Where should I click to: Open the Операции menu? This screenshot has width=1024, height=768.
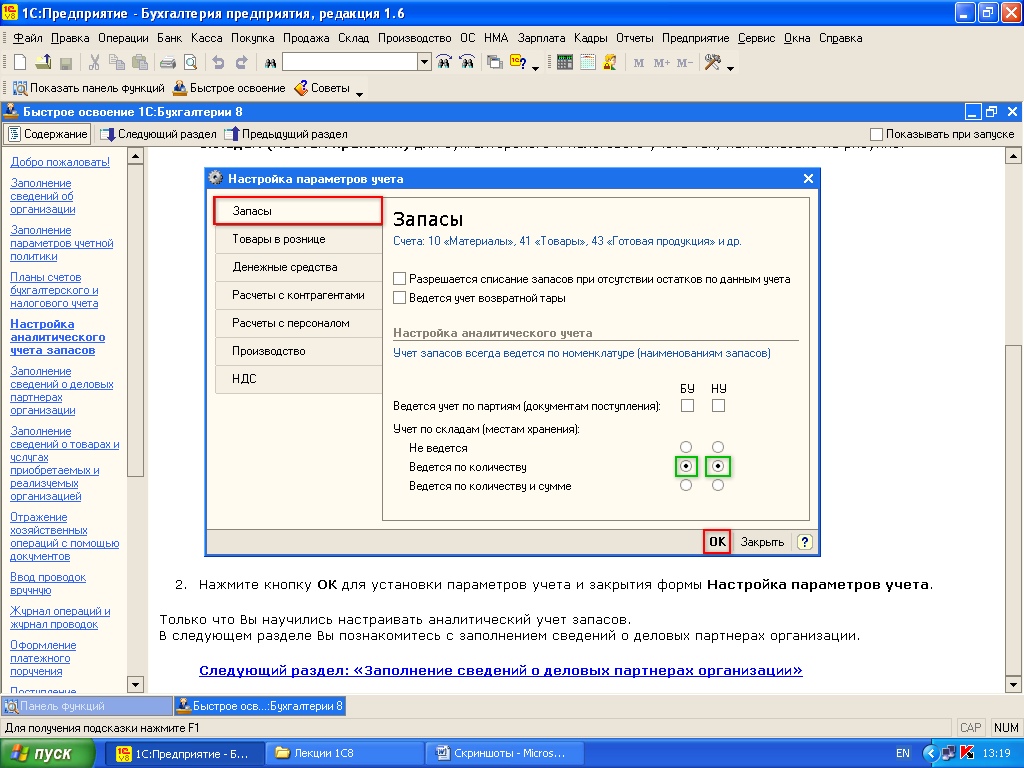tap(123, 38)
